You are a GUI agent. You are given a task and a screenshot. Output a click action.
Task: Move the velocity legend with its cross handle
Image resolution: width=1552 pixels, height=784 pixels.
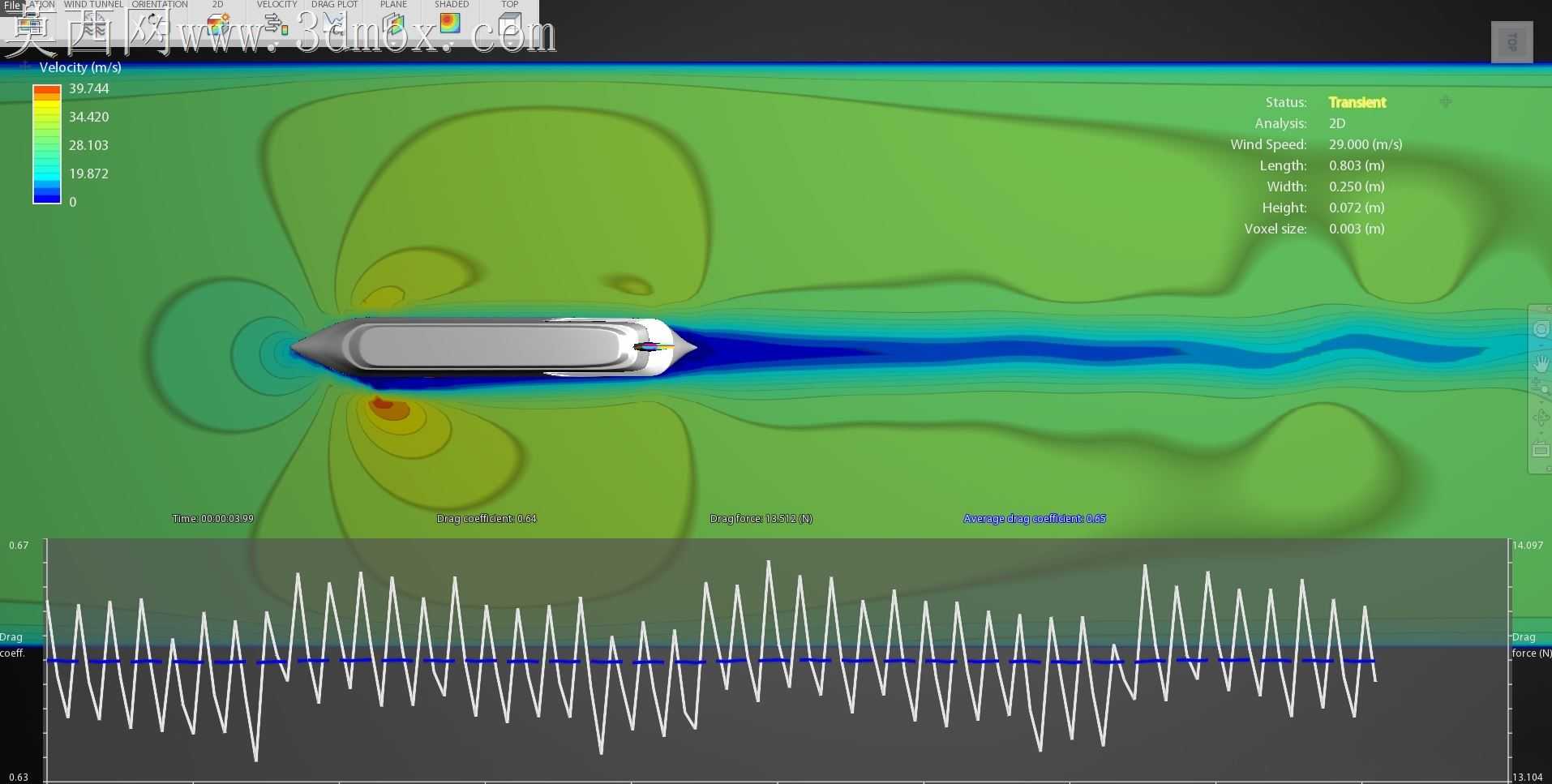25,66
